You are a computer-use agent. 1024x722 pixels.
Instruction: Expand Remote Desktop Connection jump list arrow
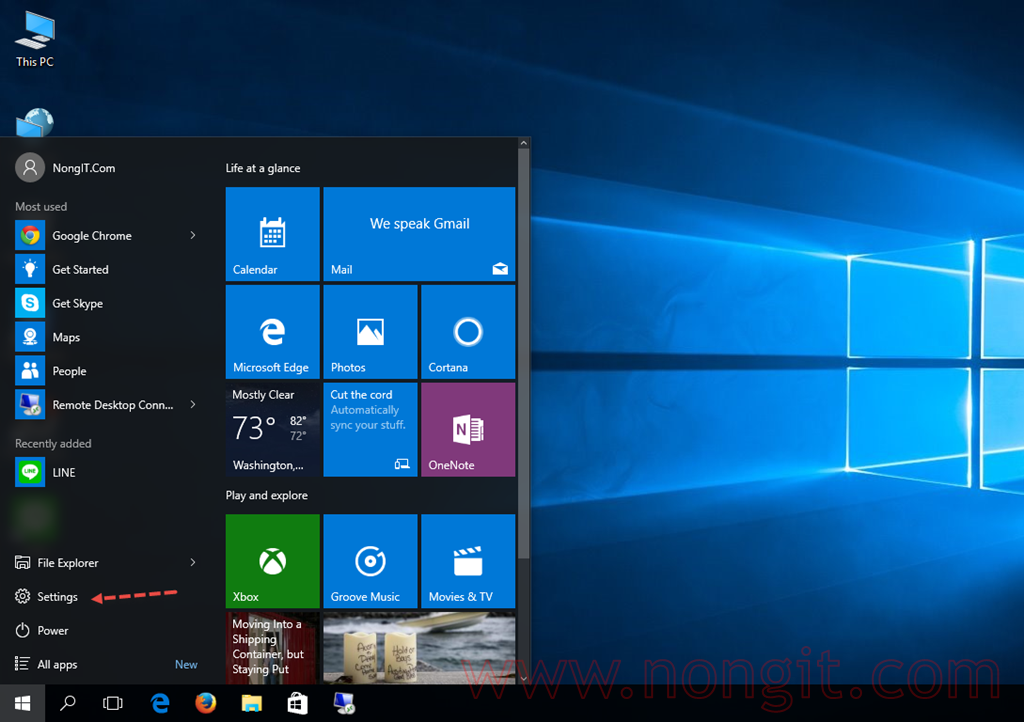193,405
